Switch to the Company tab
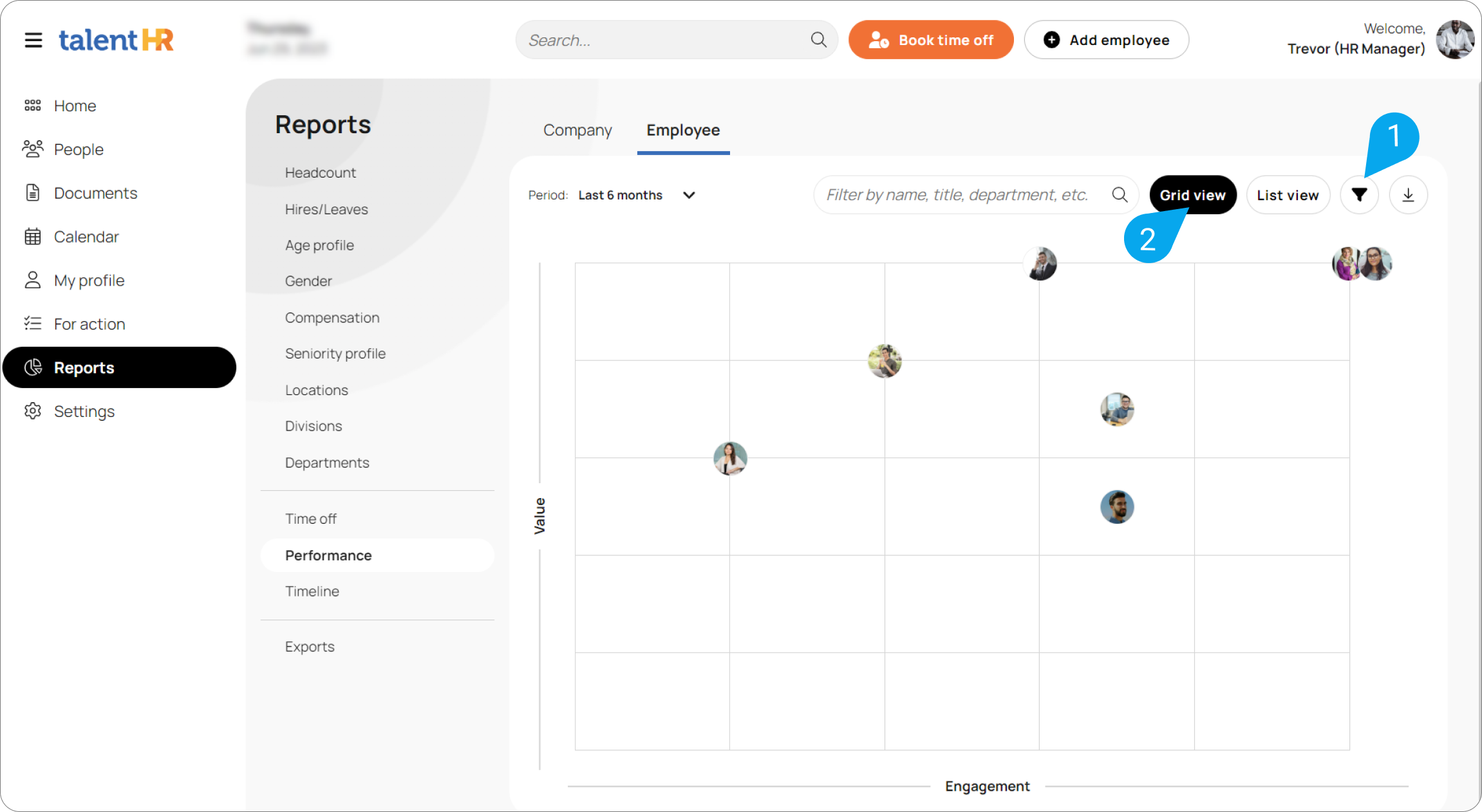1482x812 pixels. click(577, 130)
